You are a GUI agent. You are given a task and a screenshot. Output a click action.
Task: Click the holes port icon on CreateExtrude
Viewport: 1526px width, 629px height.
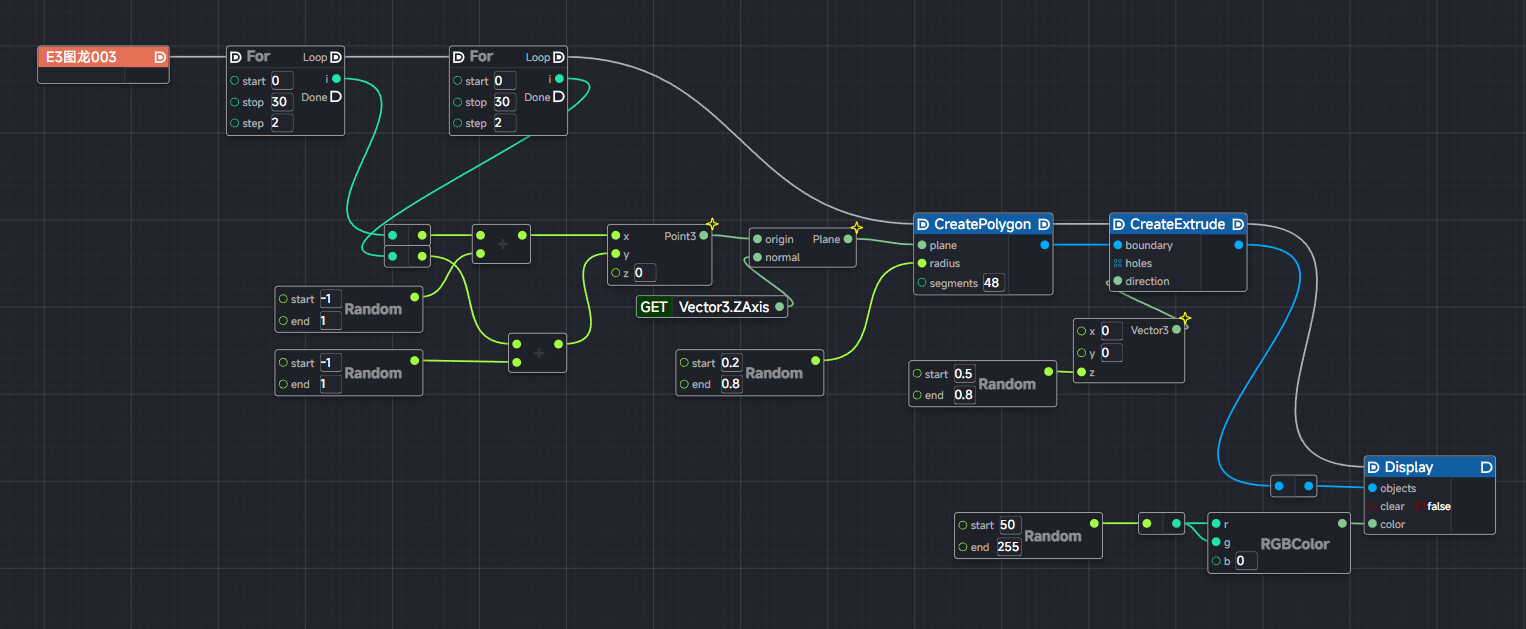[x=1117, y=263]
